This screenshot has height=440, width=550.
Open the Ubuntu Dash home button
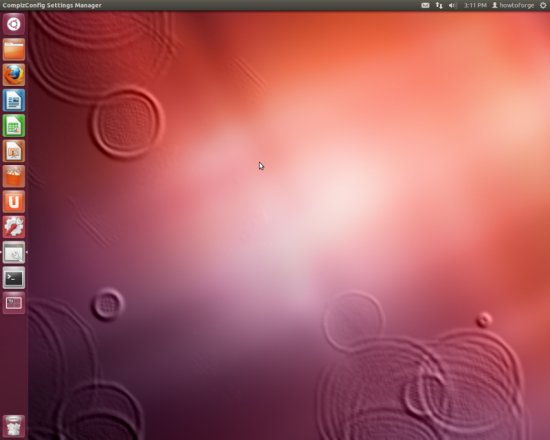click(14, 24)
